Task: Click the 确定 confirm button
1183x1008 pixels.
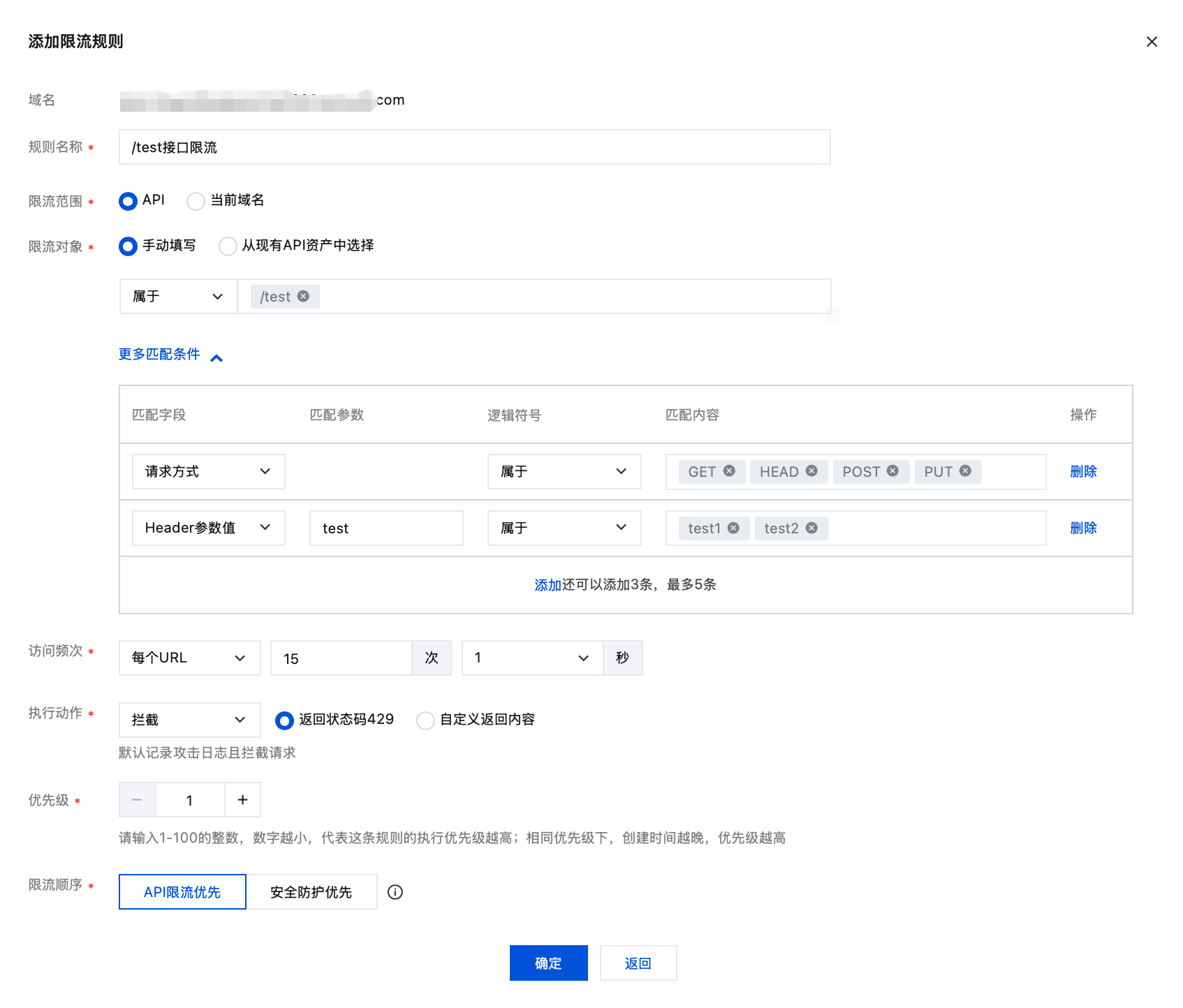Action: click(x=548, y=963)
